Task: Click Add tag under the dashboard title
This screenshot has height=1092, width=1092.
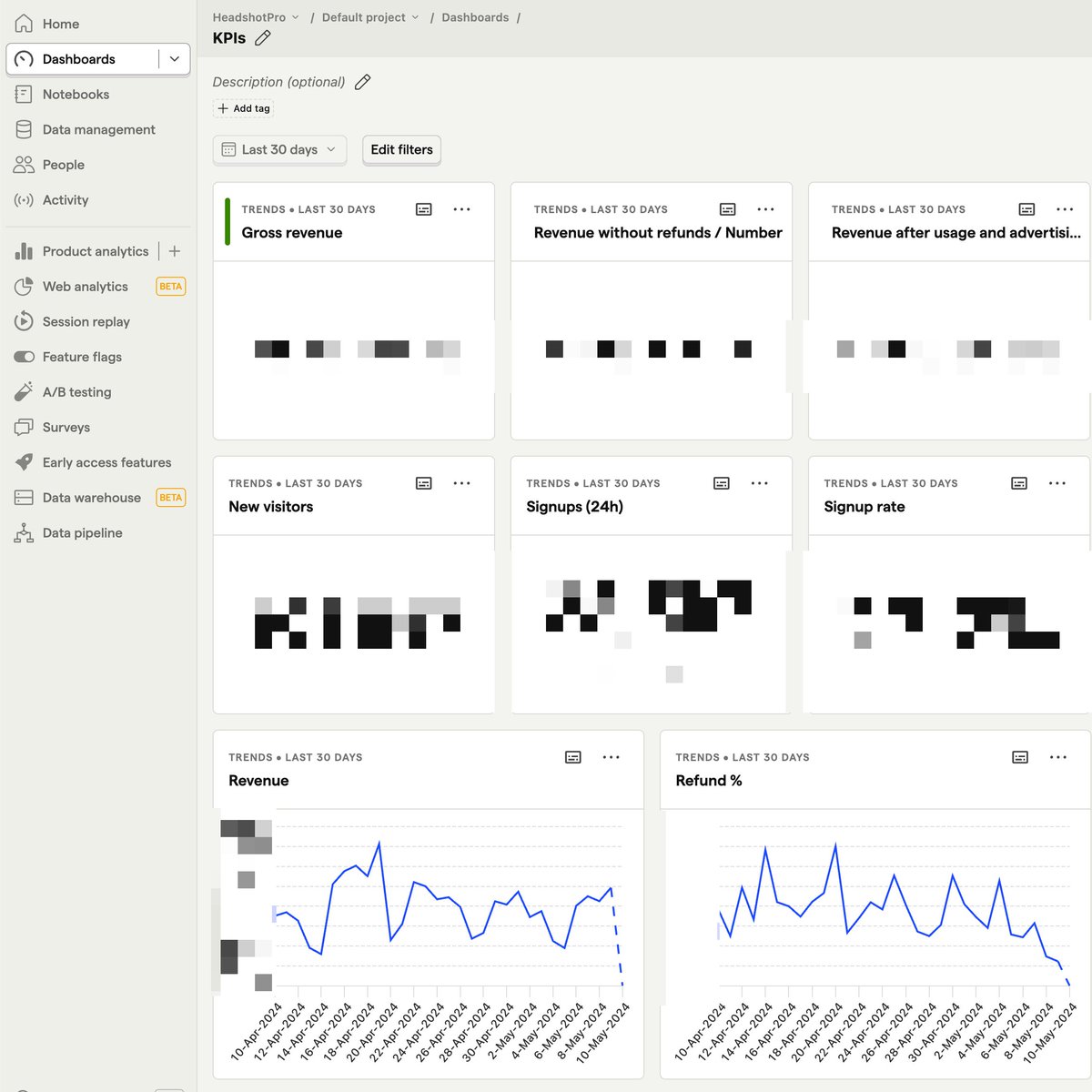Action: click(243, 108)
